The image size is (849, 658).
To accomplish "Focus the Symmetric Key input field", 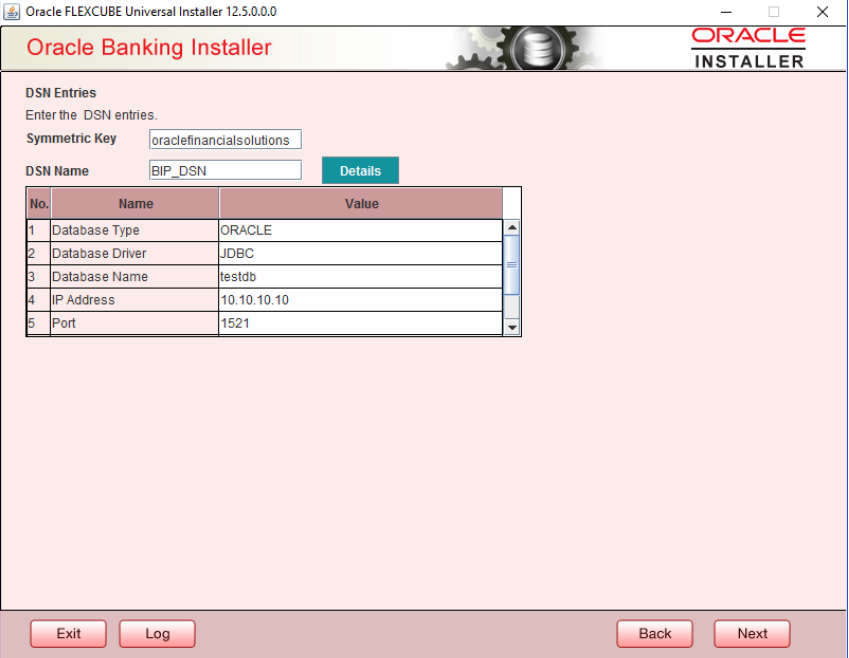I will (x=225, y=140).
